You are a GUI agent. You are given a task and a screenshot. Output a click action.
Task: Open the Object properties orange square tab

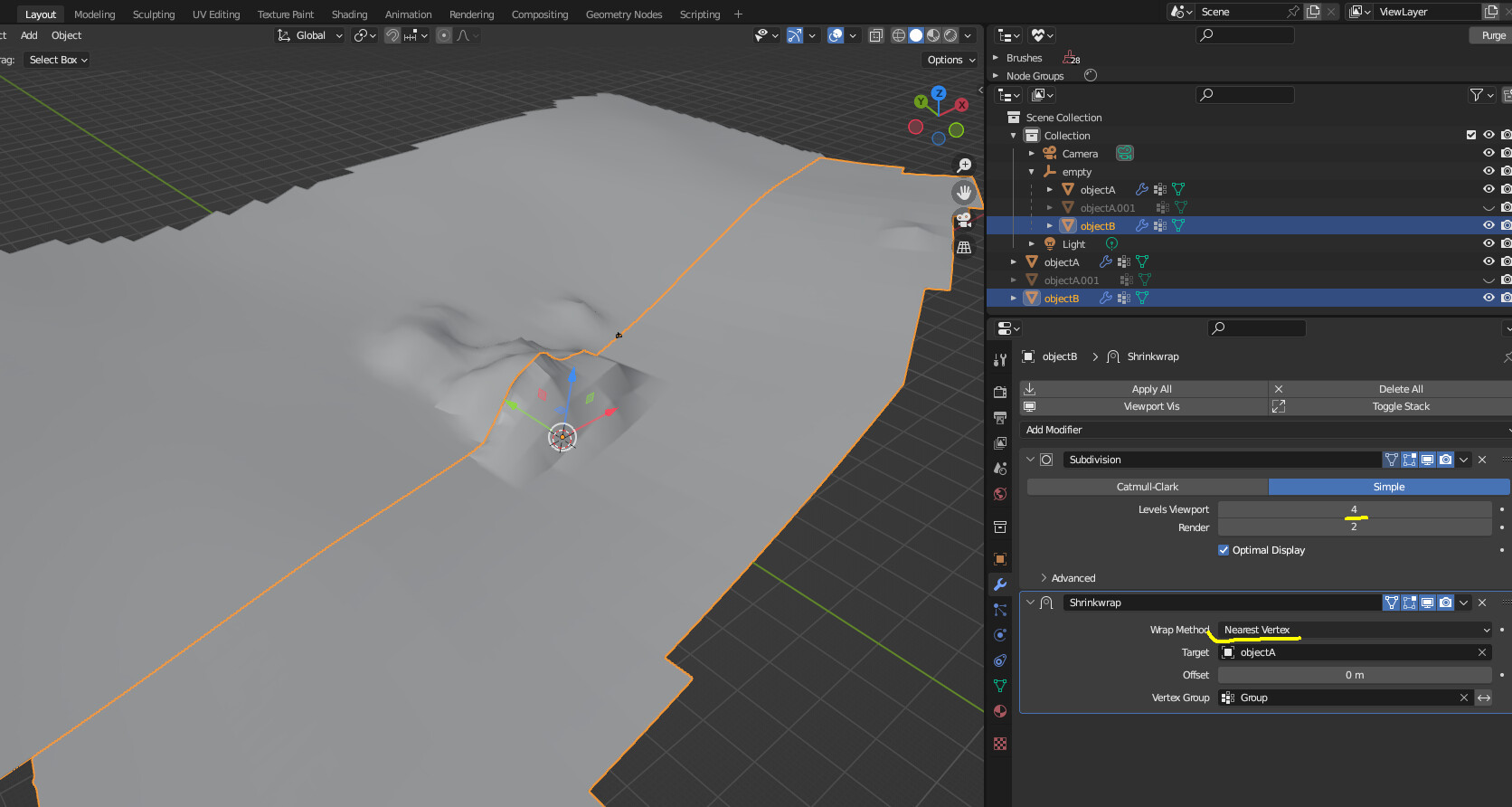(1000, 559)
